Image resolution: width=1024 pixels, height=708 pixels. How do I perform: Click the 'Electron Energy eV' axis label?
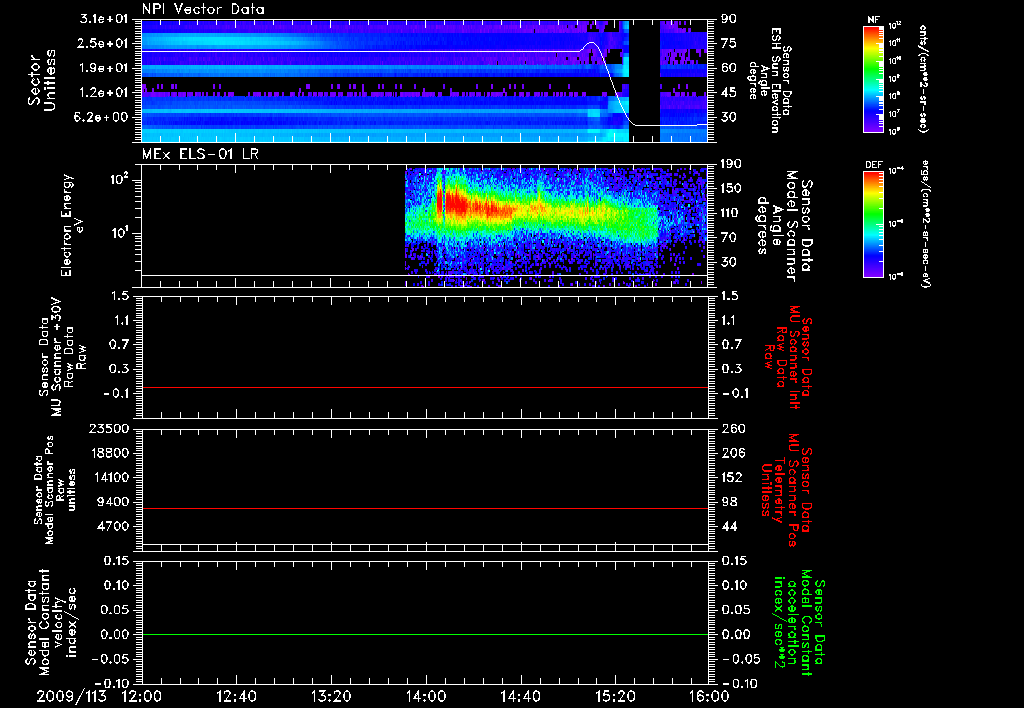tap(71, 225)
